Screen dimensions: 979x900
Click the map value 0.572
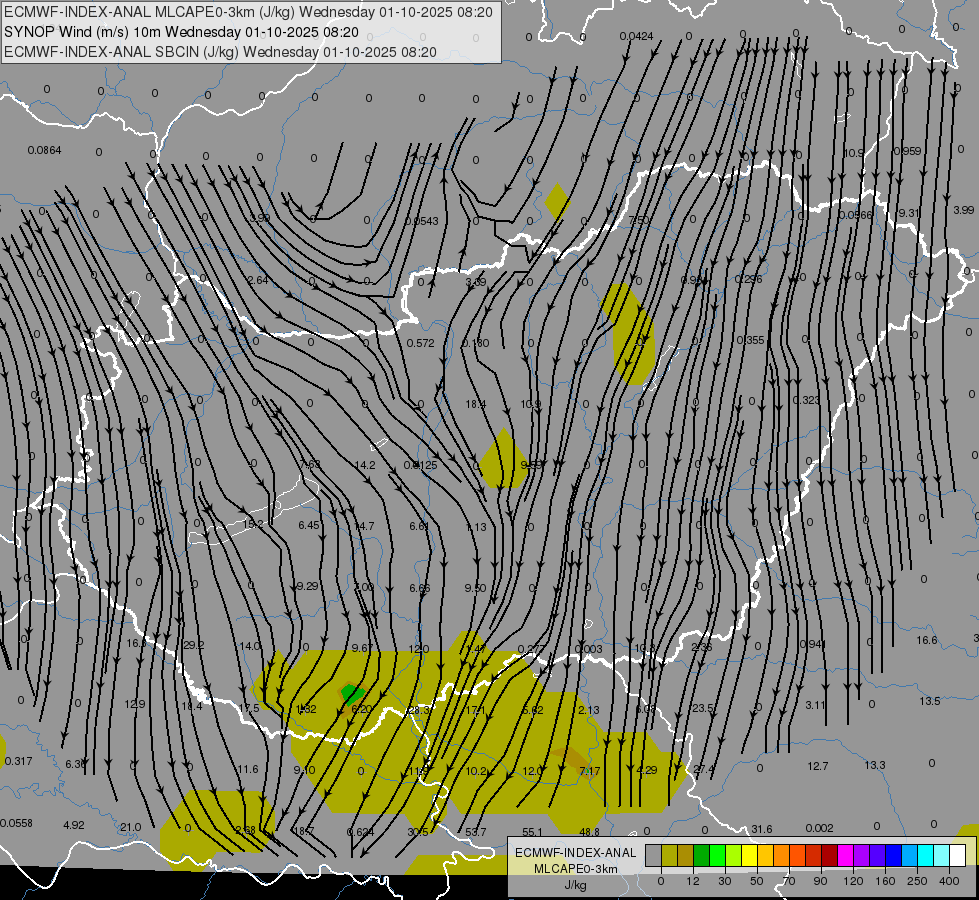pyautogui.click(x=420, y=343)
